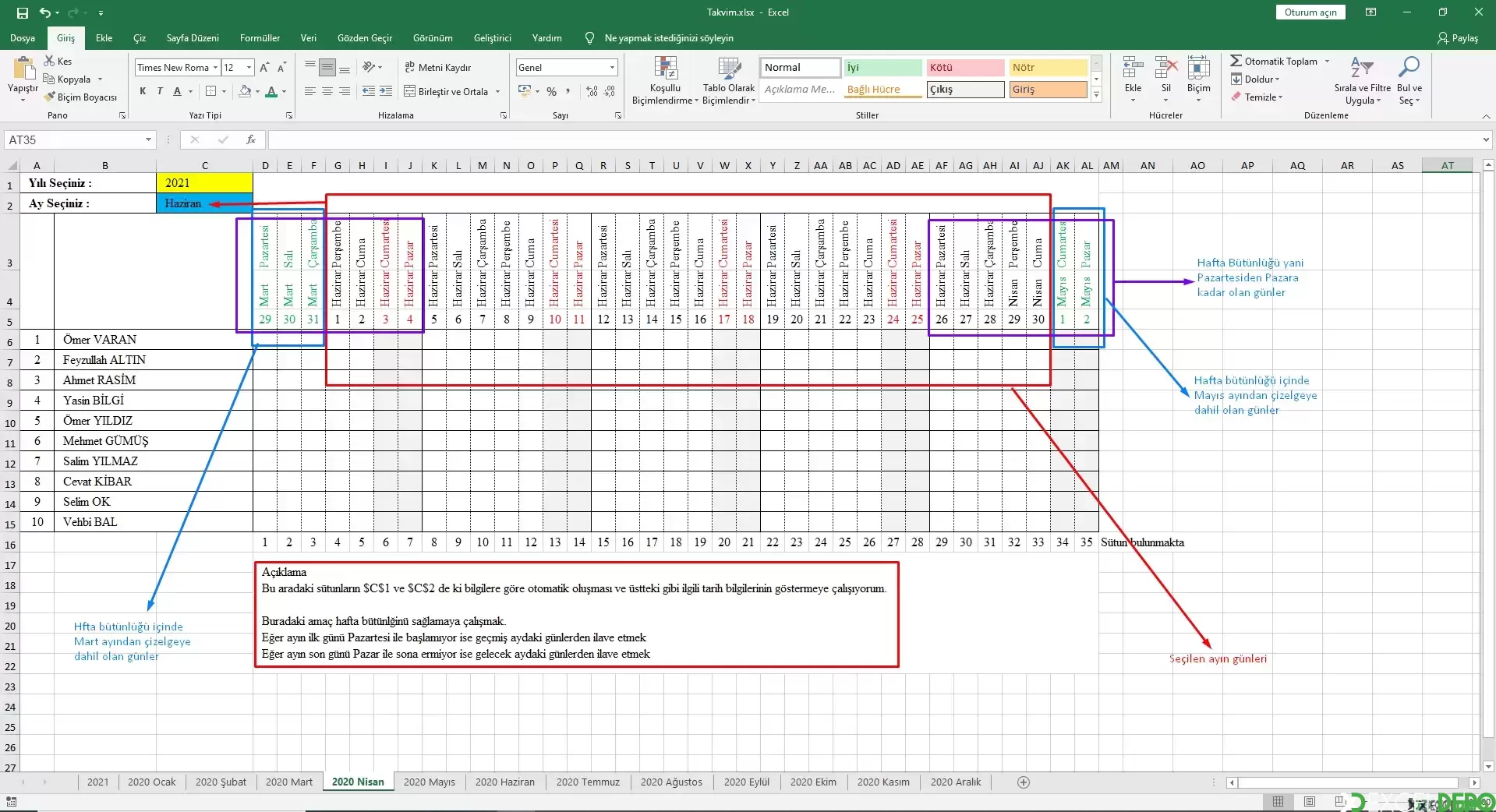This screenshot has width=1496, height=812.
Task: Open the font name dropdown
Action: pyautogui.click(x=215, y=67)
